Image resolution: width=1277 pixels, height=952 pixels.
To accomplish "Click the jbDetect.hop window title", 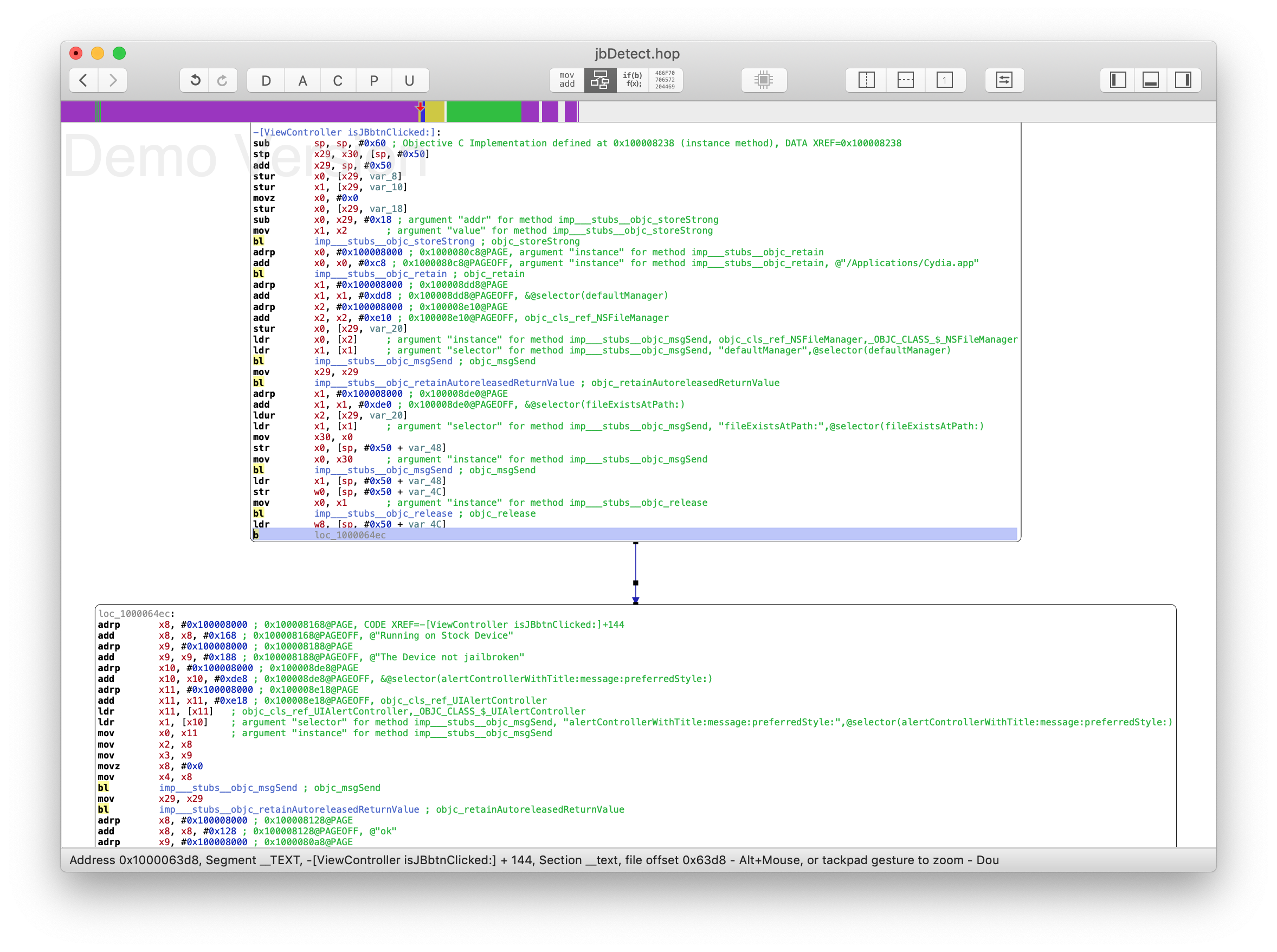I will click(x=637, y=54).
